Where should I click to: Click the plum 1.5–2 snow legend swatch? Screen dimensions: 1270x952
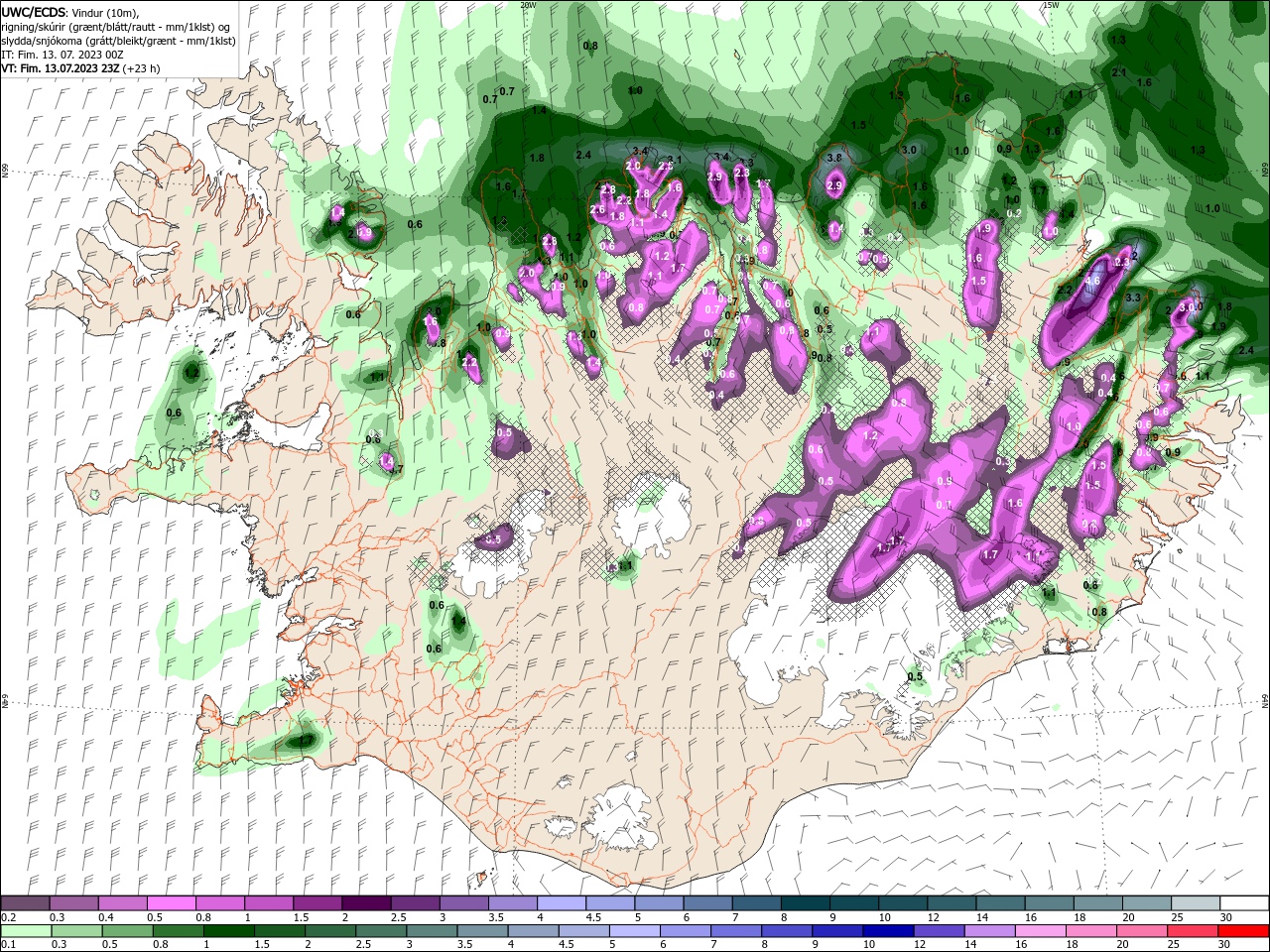tap(317, 903)
